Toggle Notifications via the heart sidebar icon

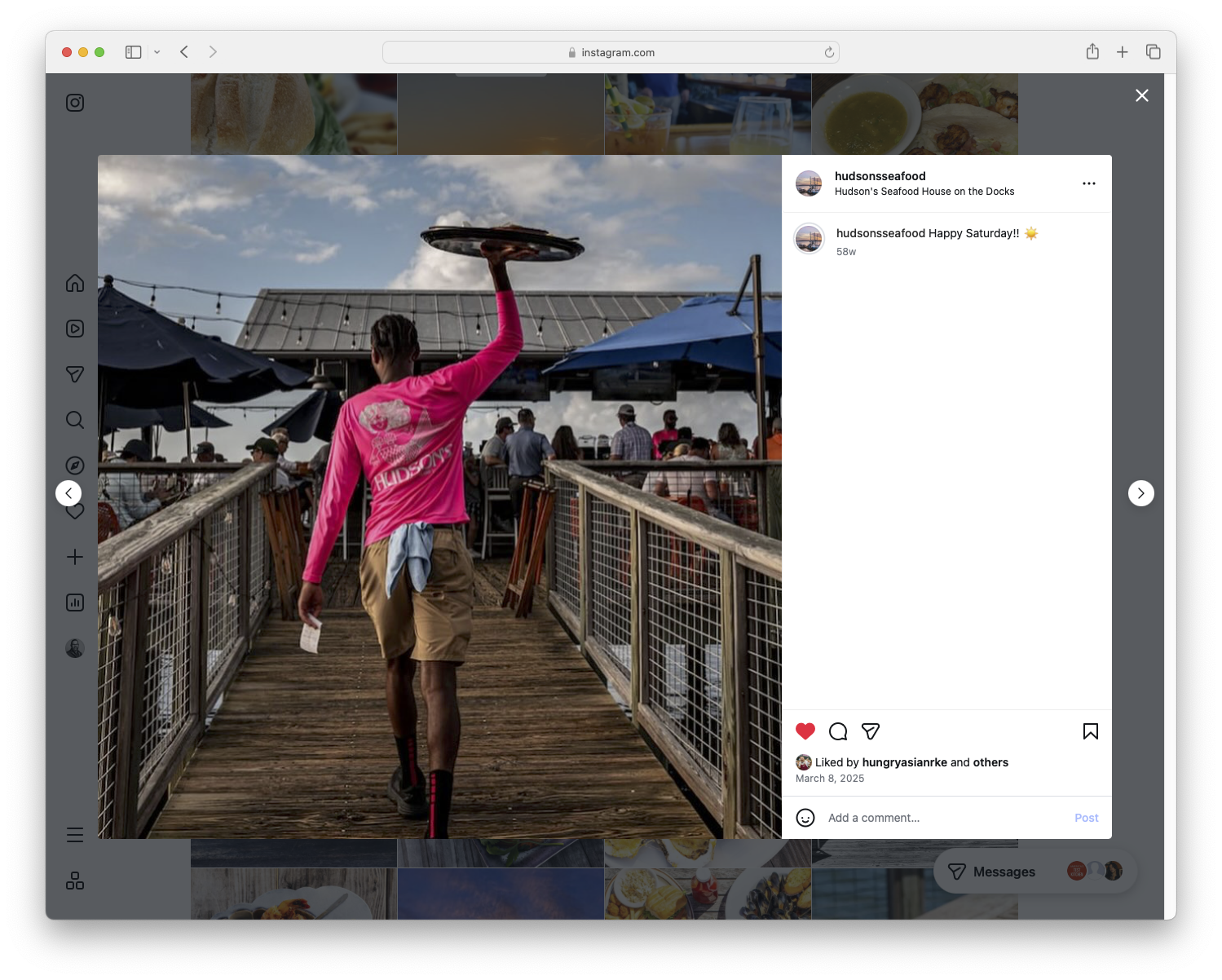tap(74, 511)
